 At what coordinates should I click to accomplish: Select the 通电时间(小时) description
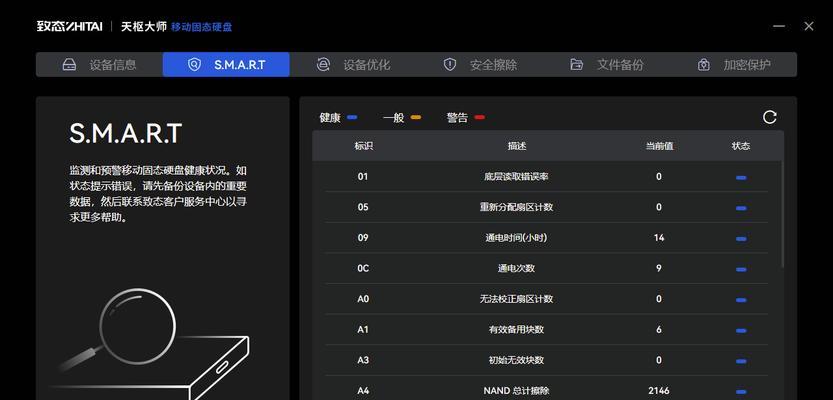point(516,238)
